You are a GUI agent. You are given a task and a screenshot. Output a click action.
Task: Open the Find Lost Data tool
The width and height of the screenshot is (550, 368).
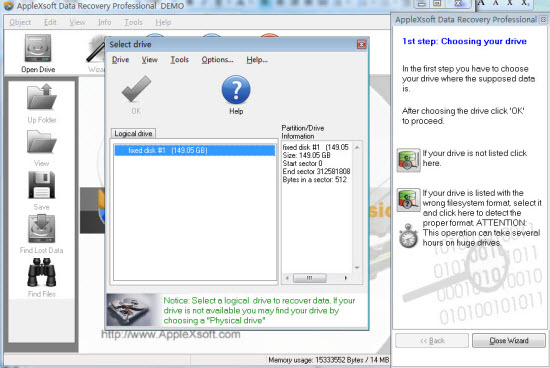pos(42,228)
